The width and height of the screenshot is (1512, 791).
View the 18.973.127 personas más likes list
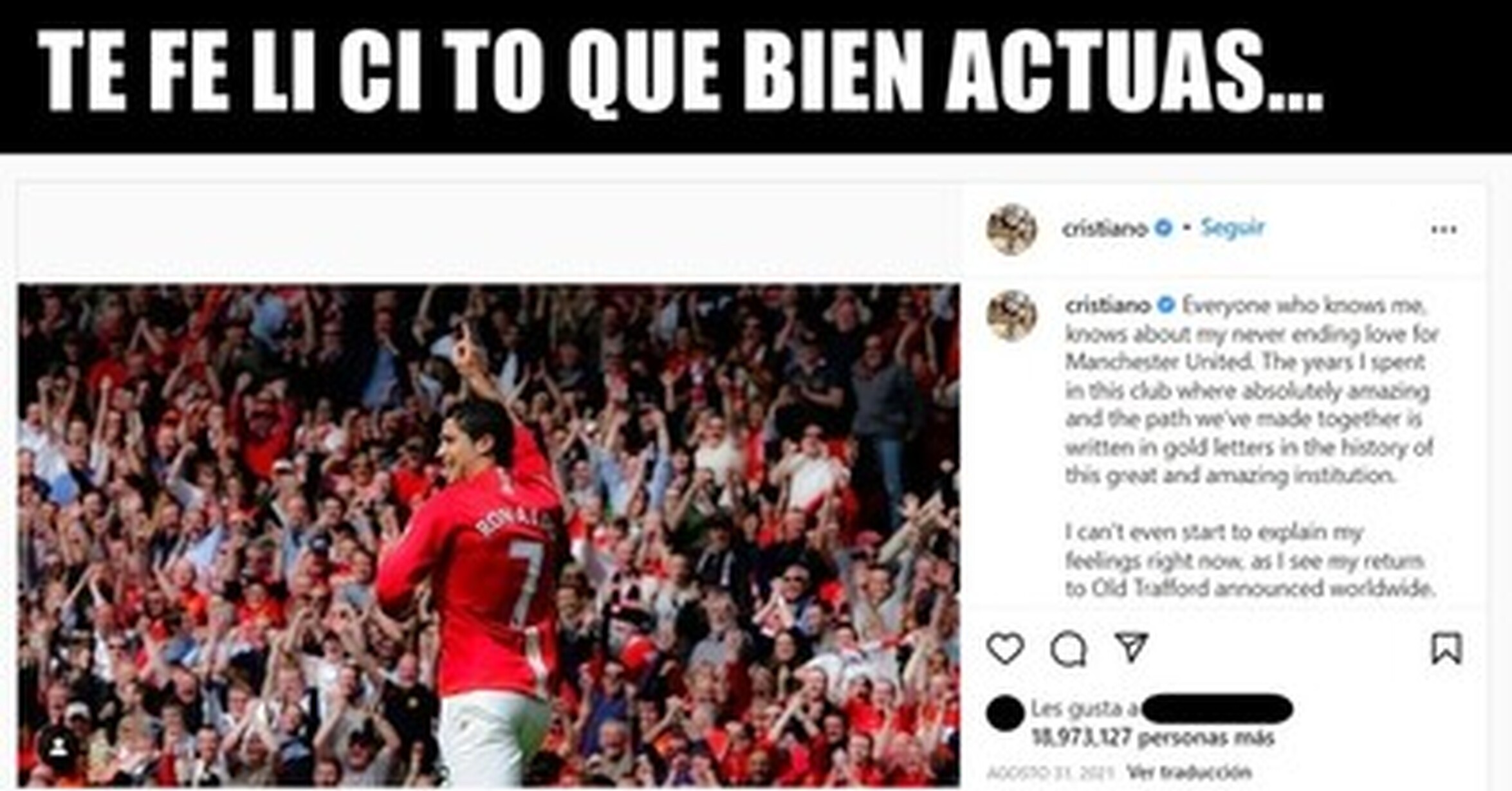click(x=1152, y=738)
